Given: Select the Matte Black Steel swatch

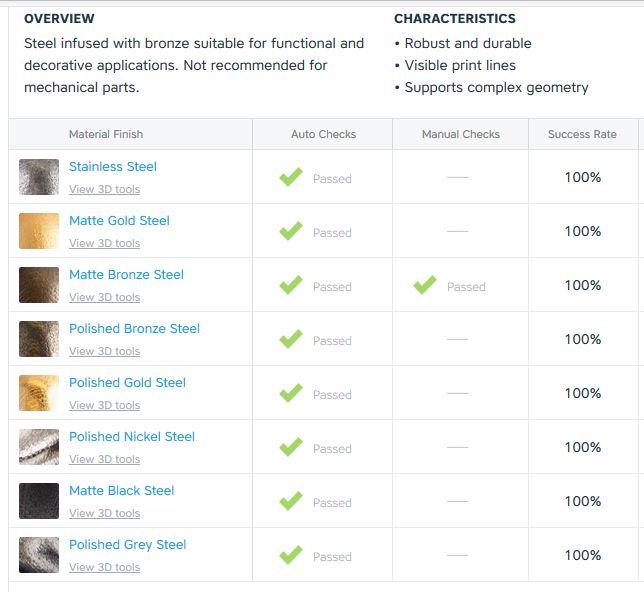Looking at the screenshot, I should [x=39, y=501].
